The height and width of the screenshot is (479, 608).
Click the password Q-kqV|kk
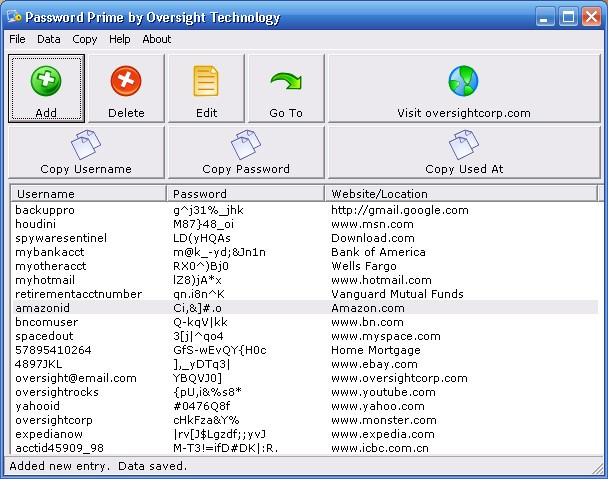coord(200,322)
